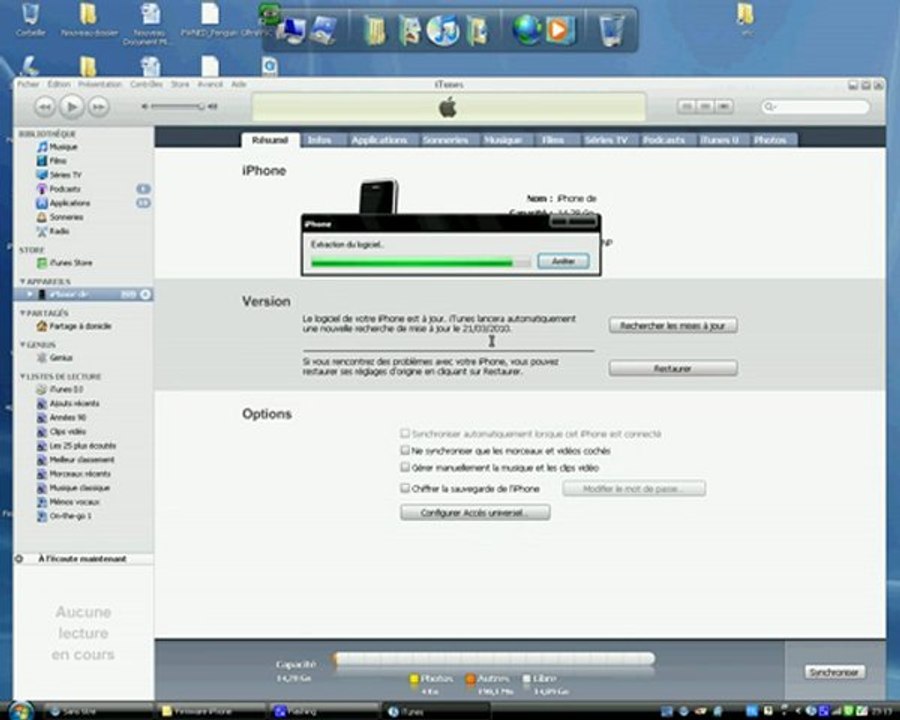Open the On-the-go 1 playlist
The height and width of the screenshot is (720, 900).
pos(64,516)
